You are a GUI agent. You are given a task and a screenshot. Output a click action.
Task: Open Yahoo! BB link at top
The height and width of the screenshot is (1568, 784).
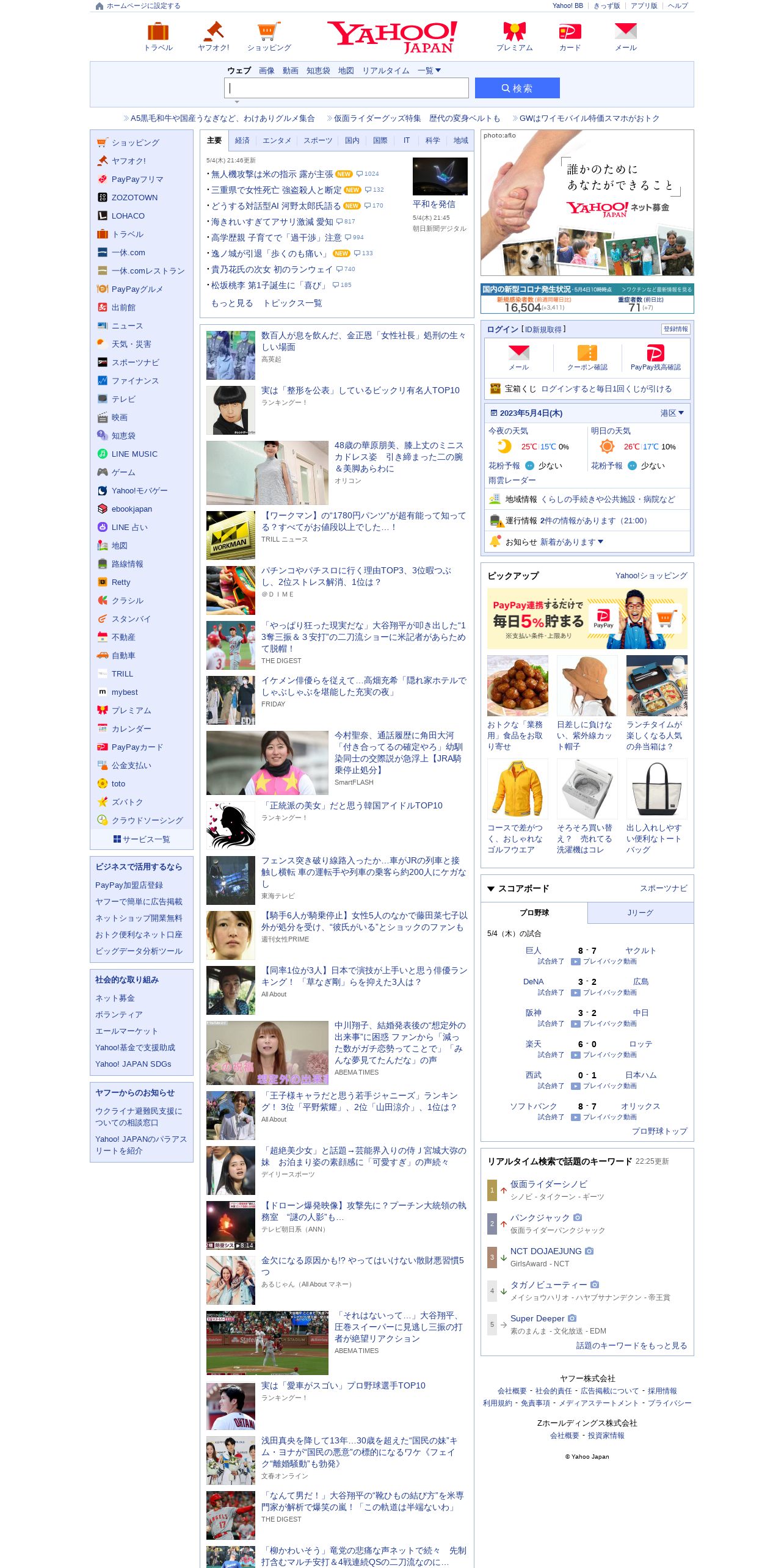(568, 6)
